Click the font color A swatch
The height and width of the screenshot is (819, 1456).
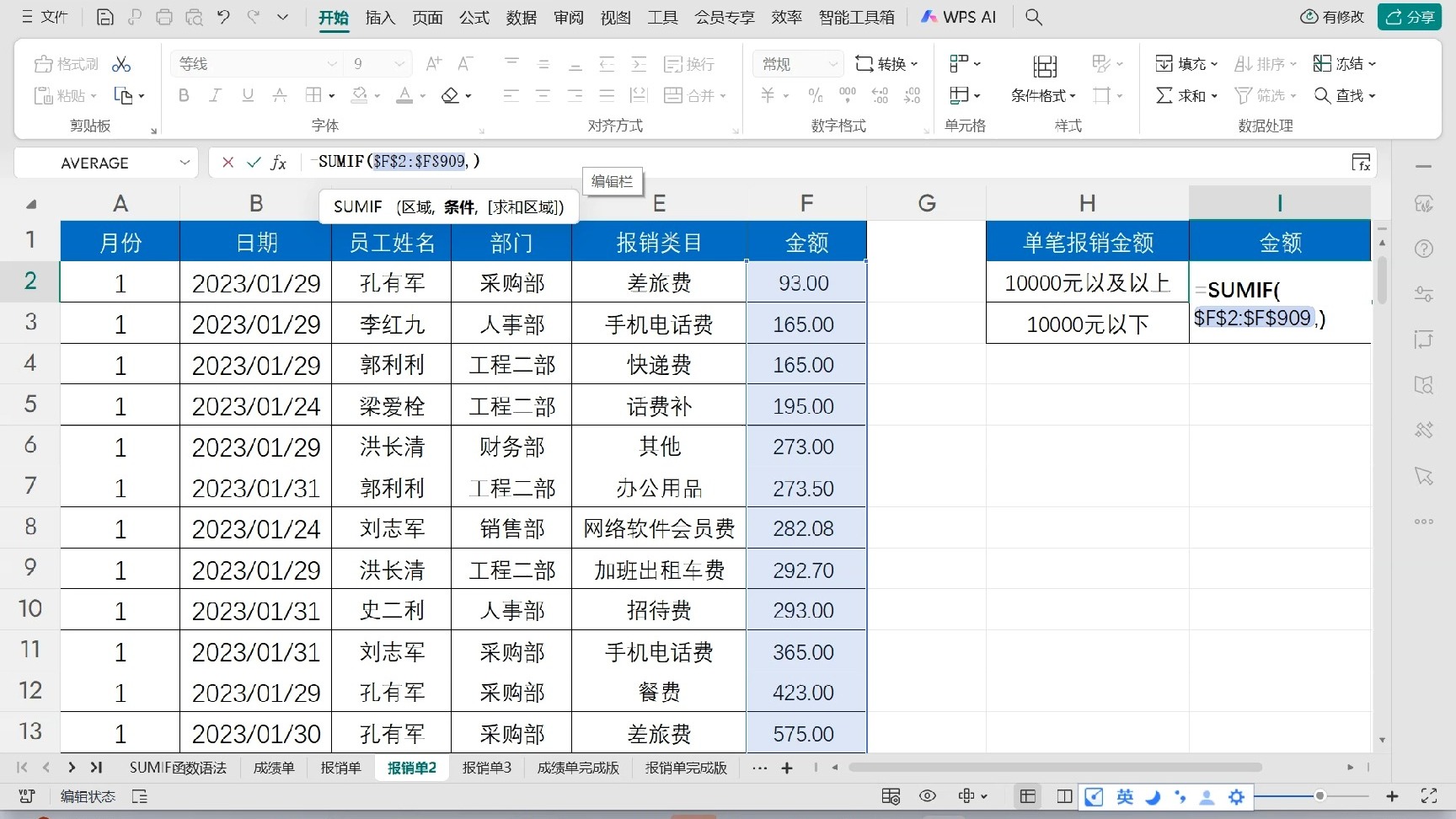point(405,95)
